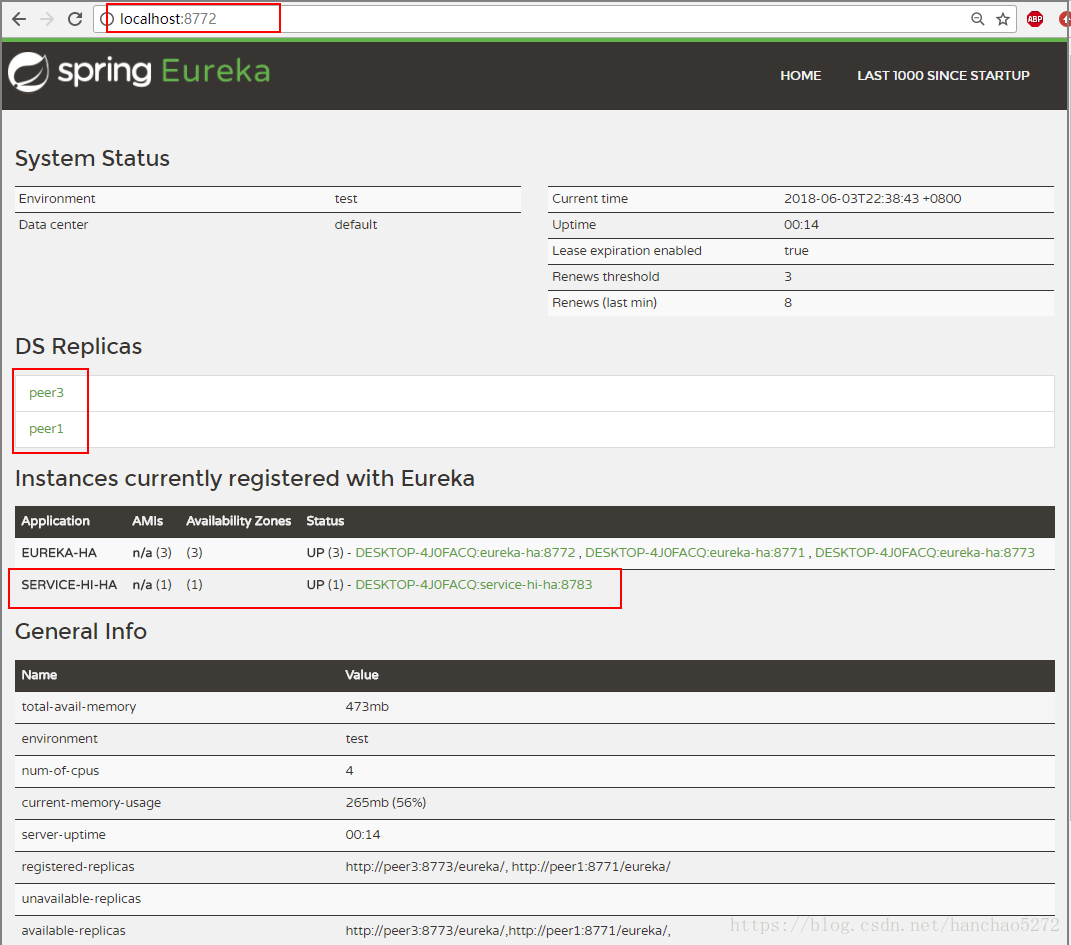Select the unavailable-replicas row name
Image resolution: width=1071 pixels, height=945 pixels.
81,899
